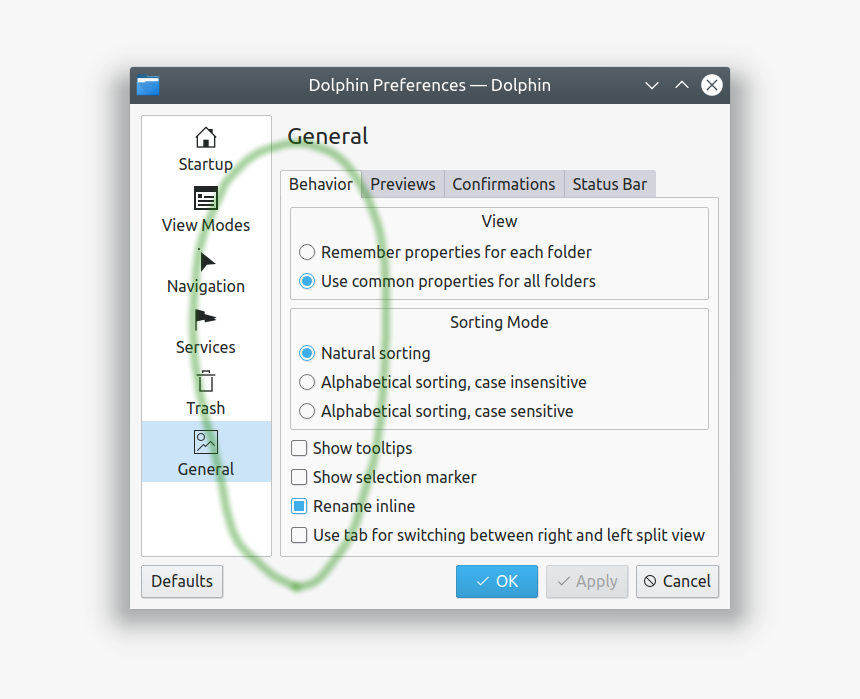Image resolution: width=860 pixels, height=699 pixels.
Task: Choose Natural sorting option
Action: pyautogui.click(x=364, y=353)
